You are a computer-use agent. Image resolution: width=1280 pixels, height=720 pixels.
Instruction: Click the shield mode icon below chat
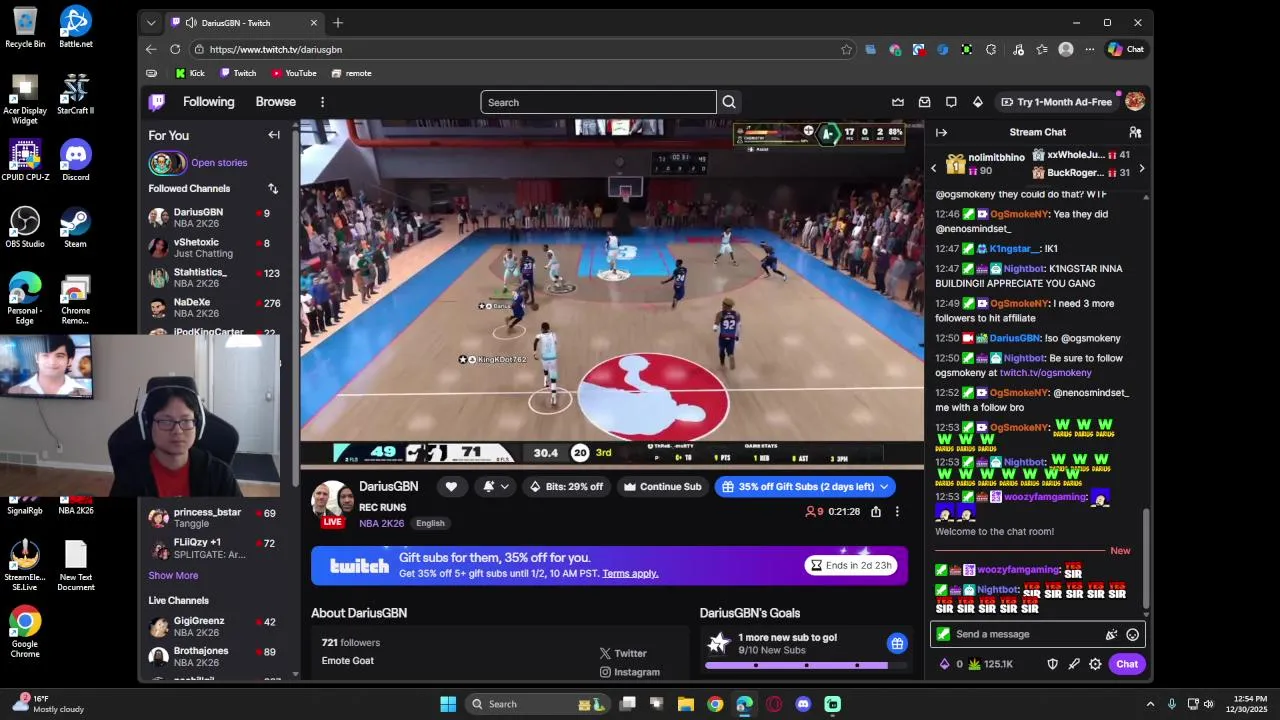point(1052,664)
